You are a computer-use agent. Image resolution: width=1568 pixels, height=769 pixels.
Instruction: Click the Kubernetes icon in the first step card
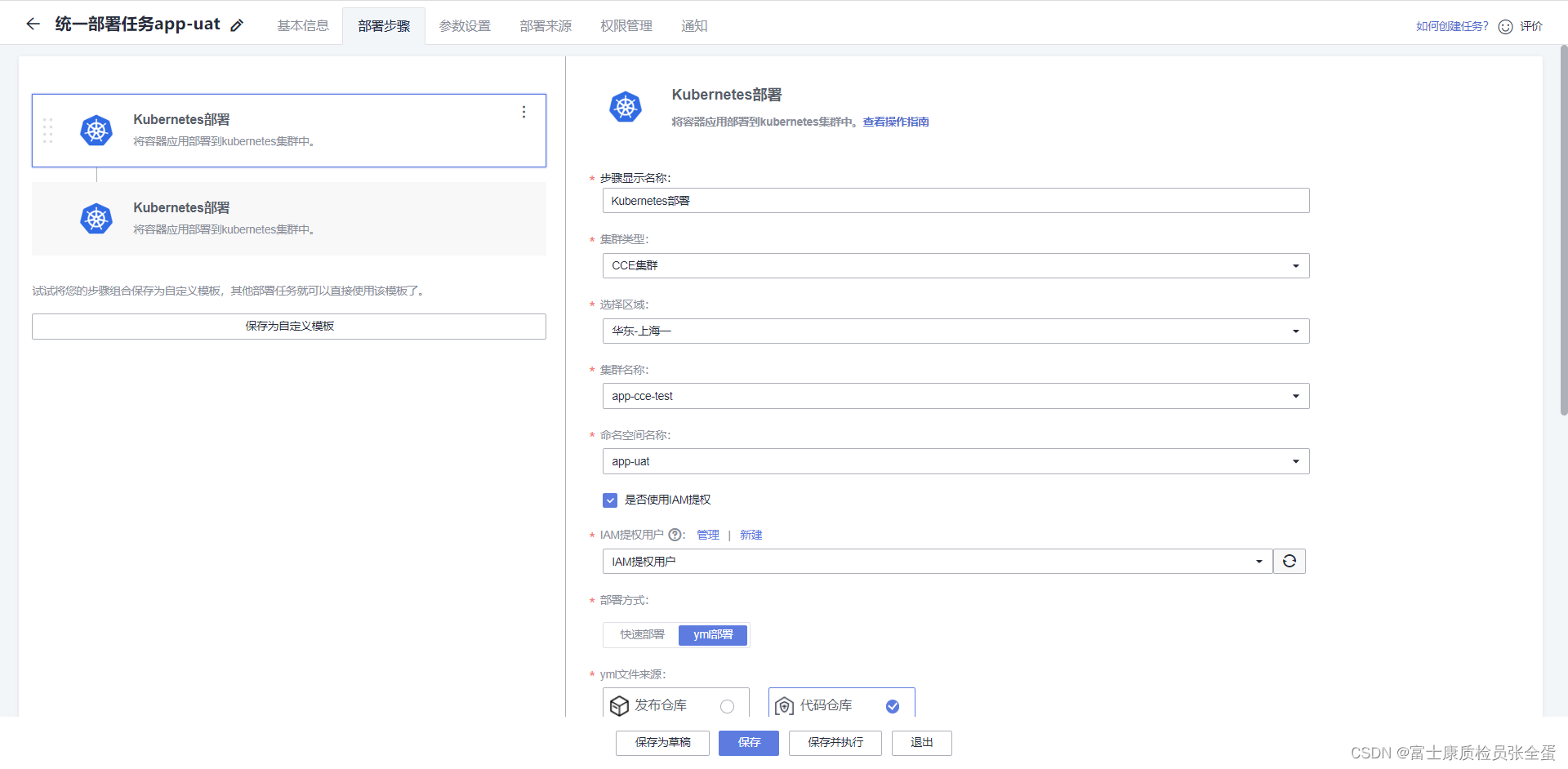[x=96, y=131]
